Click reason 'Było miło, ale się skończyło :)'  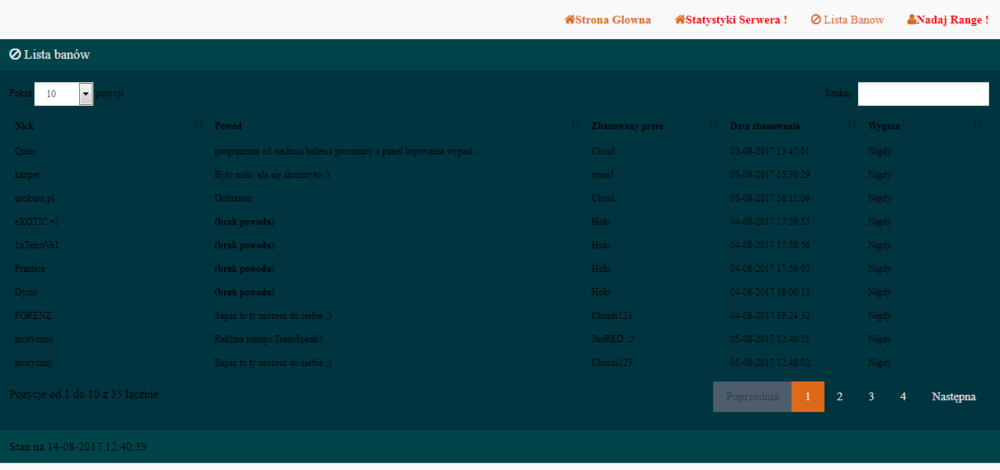(272, 175)
